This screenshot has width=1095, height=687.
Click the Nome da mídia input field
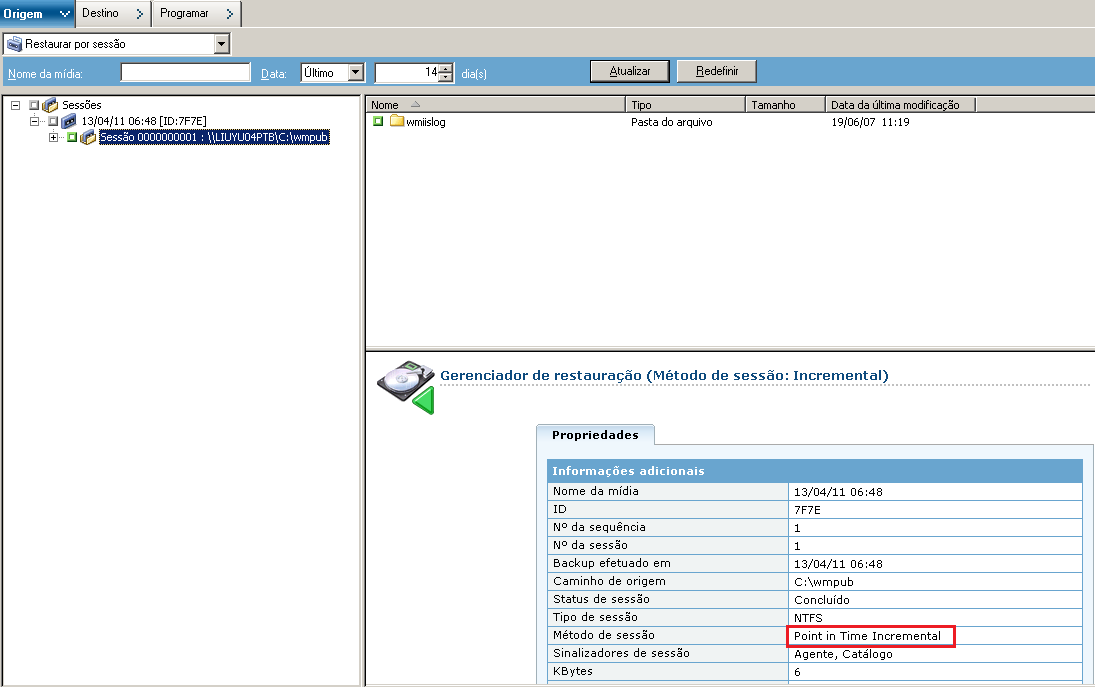[185, 72]
